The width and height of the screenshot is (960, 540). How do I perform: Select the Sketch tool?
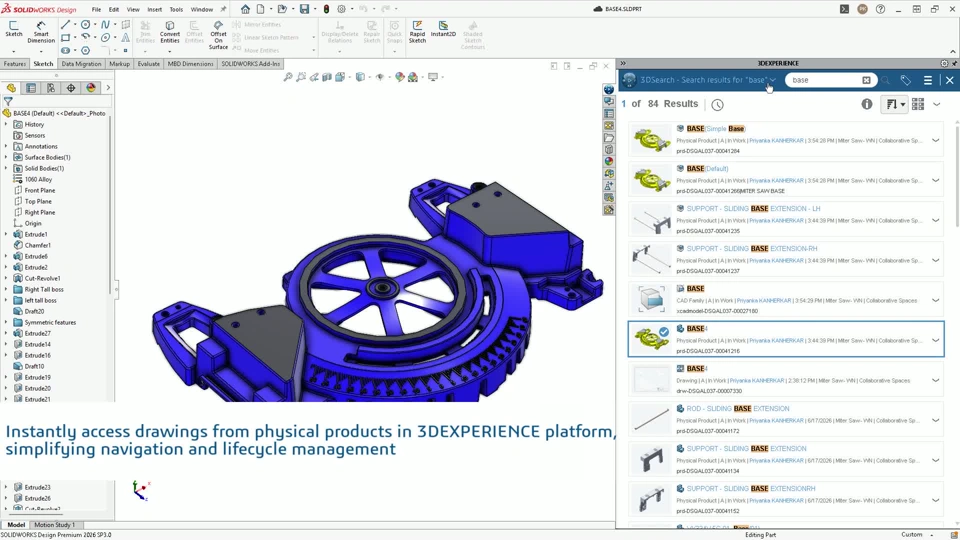click(x=13, y=28)
